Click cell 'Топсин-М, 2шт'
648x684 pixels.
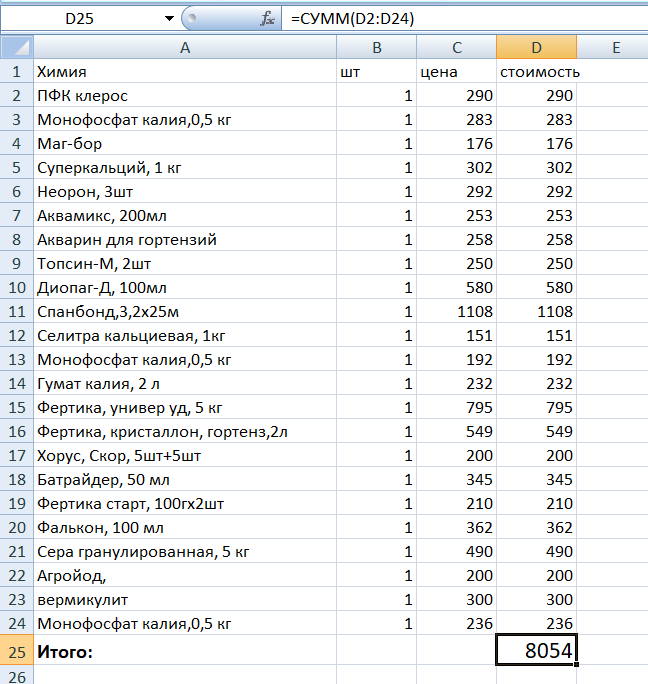(185, 263)
